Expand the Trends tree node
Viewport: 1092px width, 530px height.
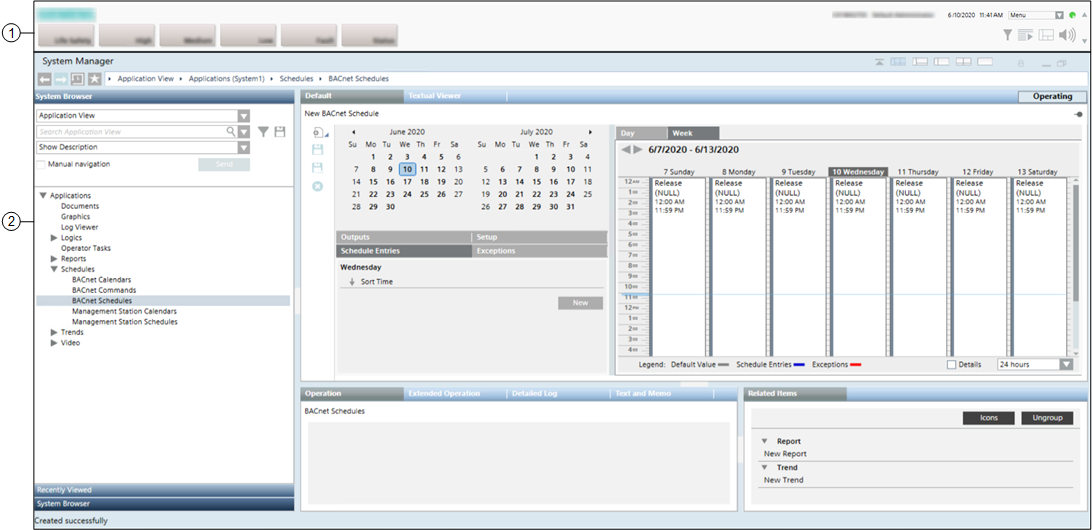tap(54, 332)
